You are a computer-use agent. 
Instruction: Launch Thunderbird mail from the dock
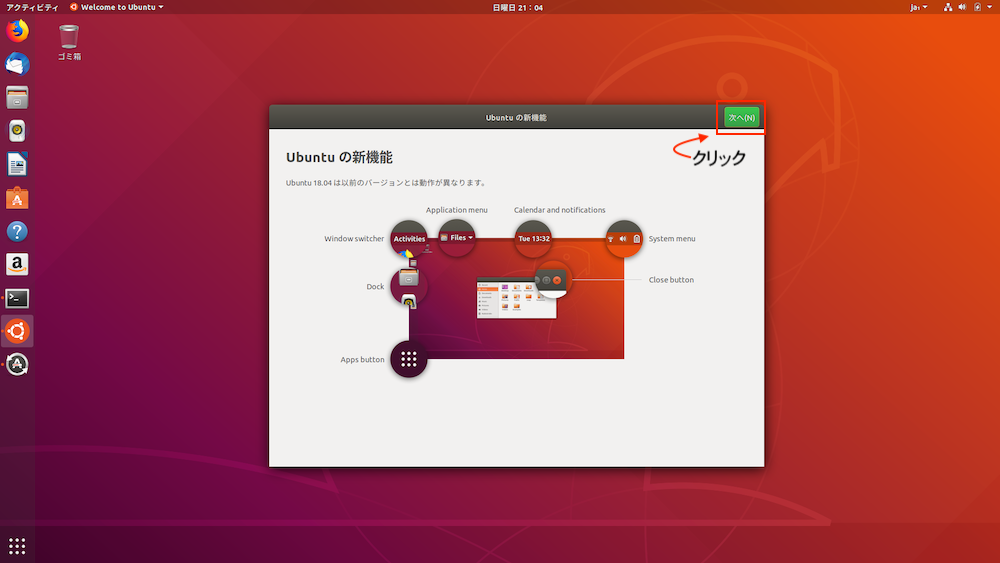click(17, 64)
